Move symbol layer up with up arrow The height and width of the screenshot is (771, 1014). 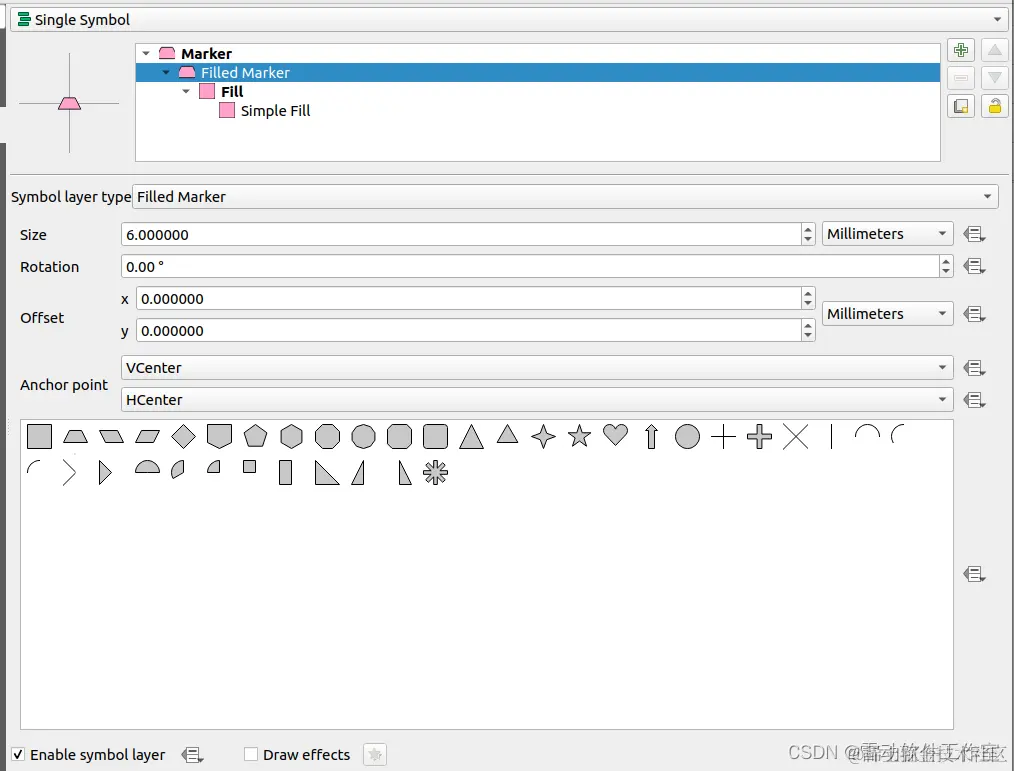[x=995, y=50]
